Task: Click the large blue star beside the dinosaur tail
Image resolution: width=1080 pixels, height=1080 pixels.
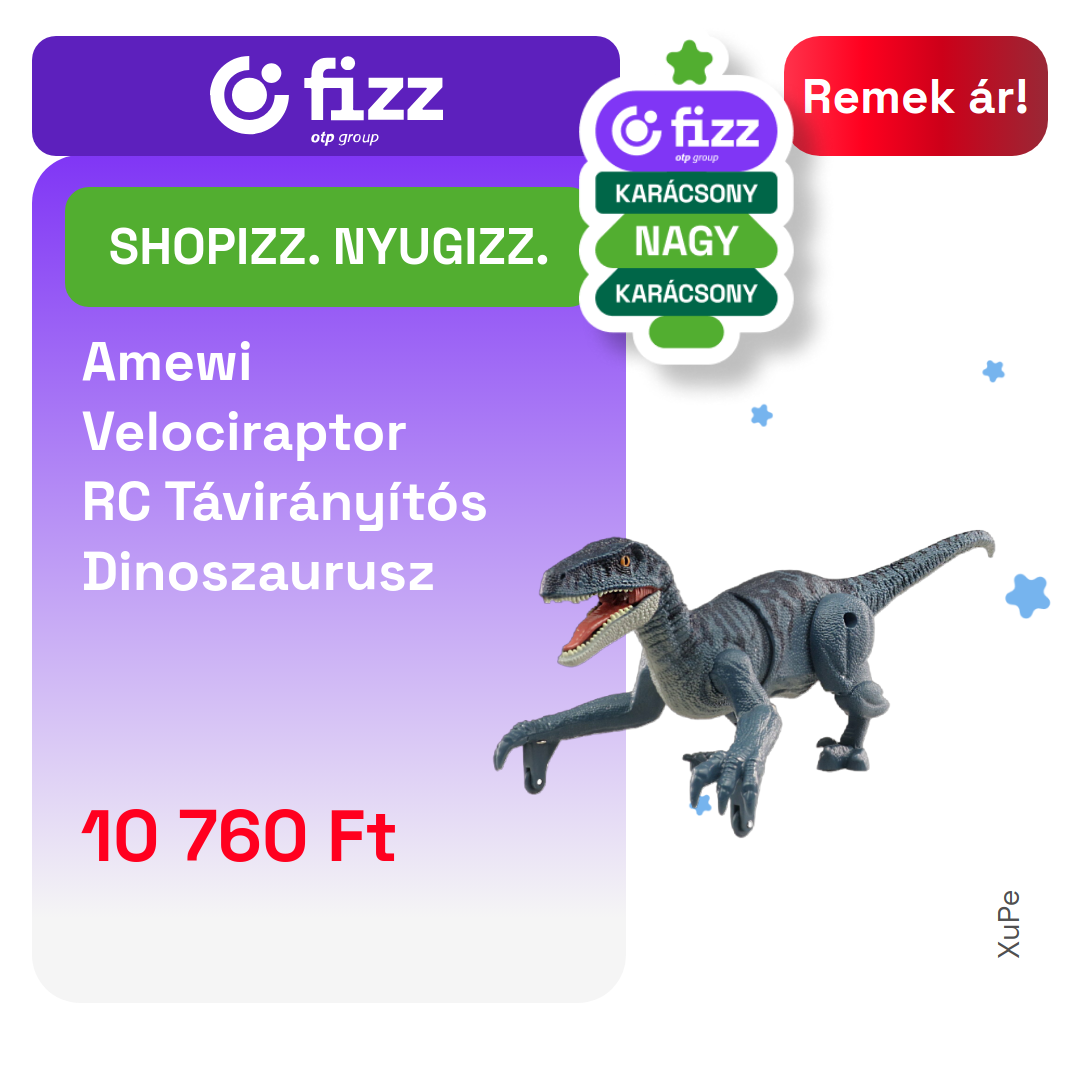Action: tap(1028, 596)
